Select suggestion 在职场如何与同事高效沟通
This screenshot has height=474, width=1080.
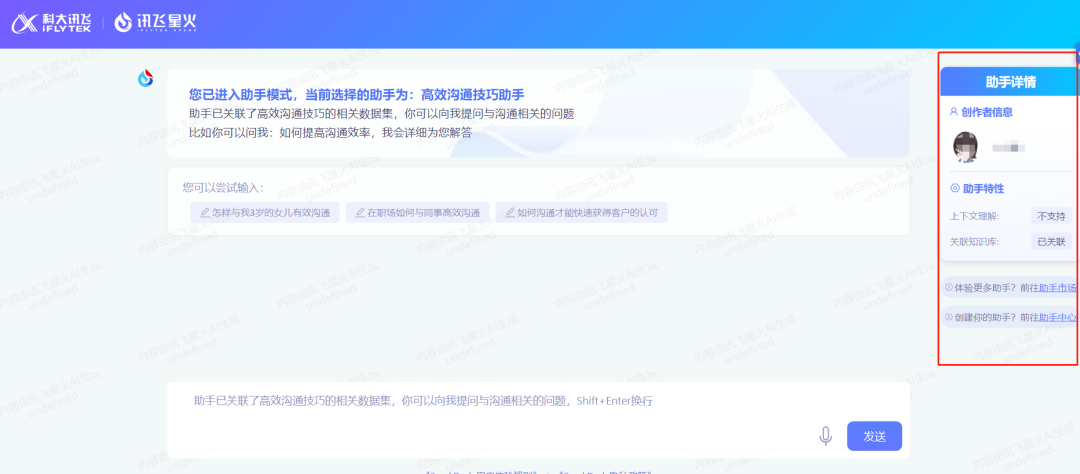(417, 213)
